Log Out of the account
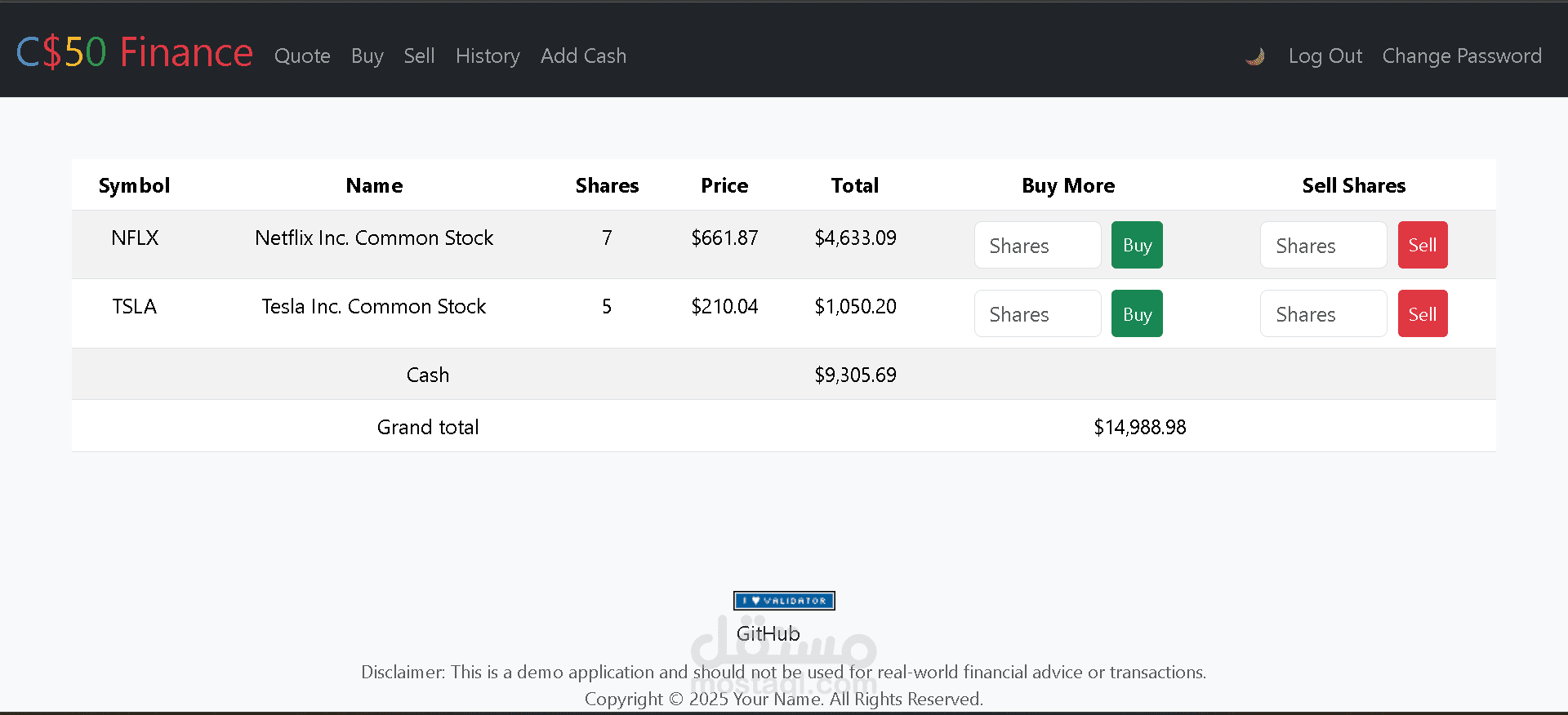The height and width of the screenshot is (715, 1568). coord(1325,56)
